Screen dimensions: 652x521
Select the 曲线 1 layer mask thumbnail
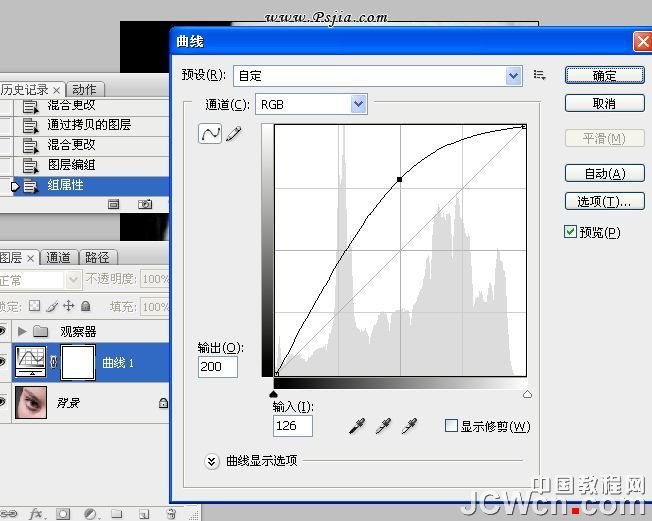(78, 363)
